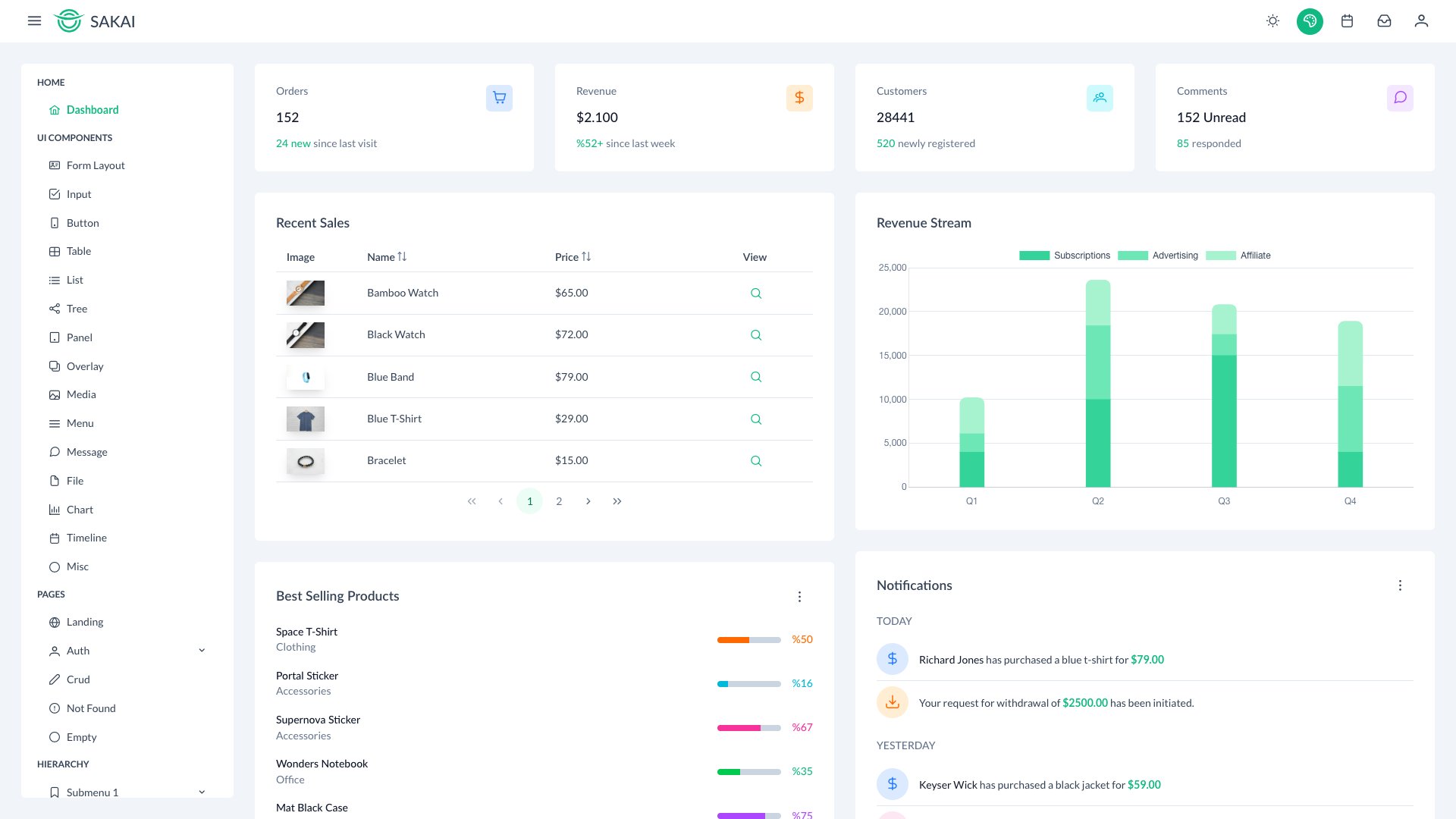The image size is (1456, 819).
Task: Click the Blue T-Shirt product thumbnail
Action: point(305,419)
